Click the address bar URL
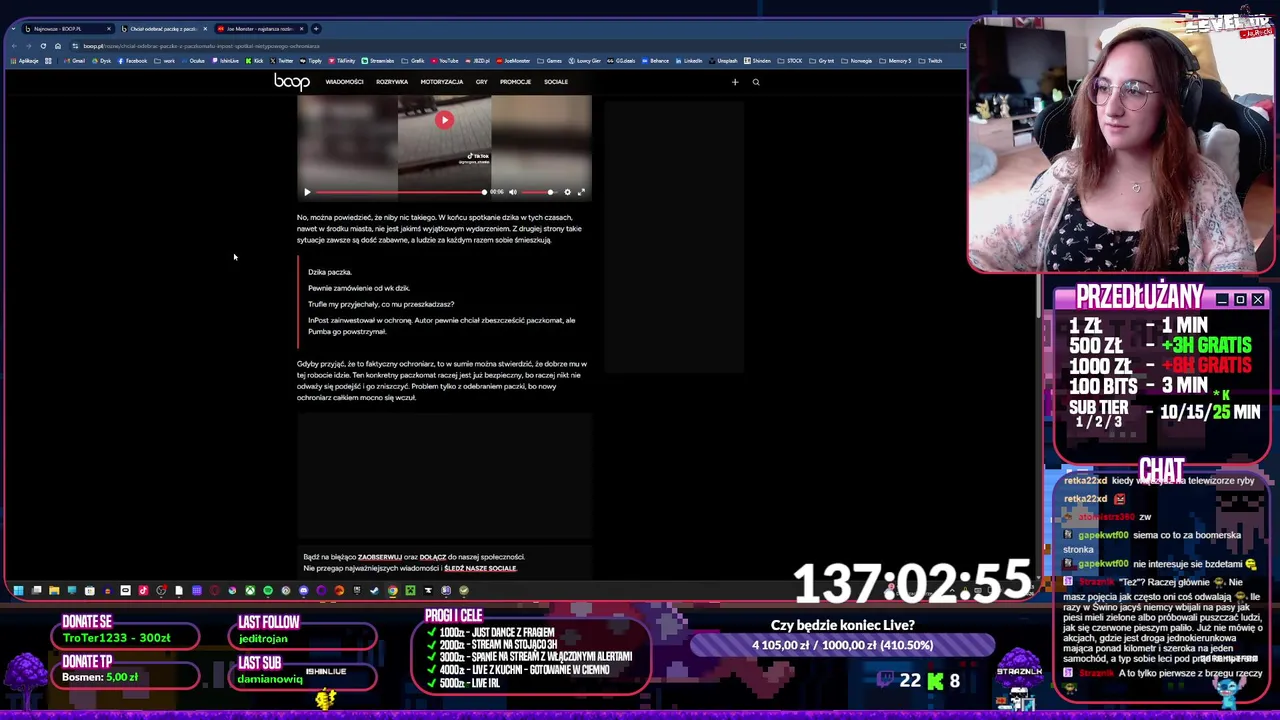Viewport: 1280px width, 720px height. (x=201, y=46)
